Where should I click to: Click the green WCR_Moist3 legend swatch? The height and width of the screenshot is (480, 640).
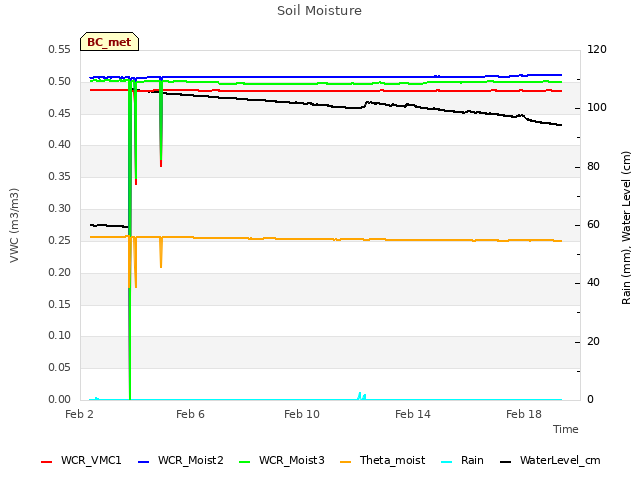tap(244, 462)
